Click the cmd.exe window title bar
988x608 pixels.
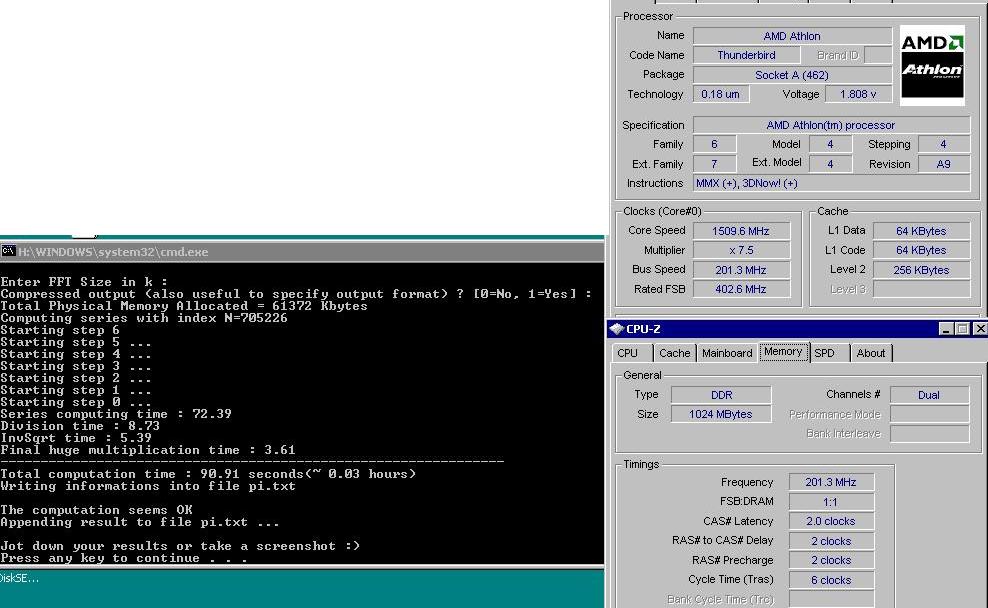(302, 251)
